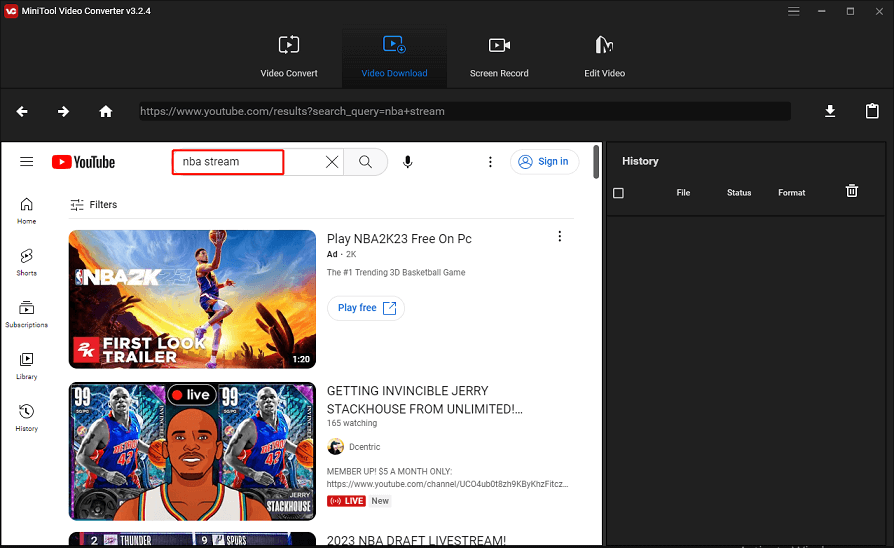The width and height of the screenshot is (894, 548).
Task: Click the magnifier search button
Action: pyautogui.click(x=365, y=162)
